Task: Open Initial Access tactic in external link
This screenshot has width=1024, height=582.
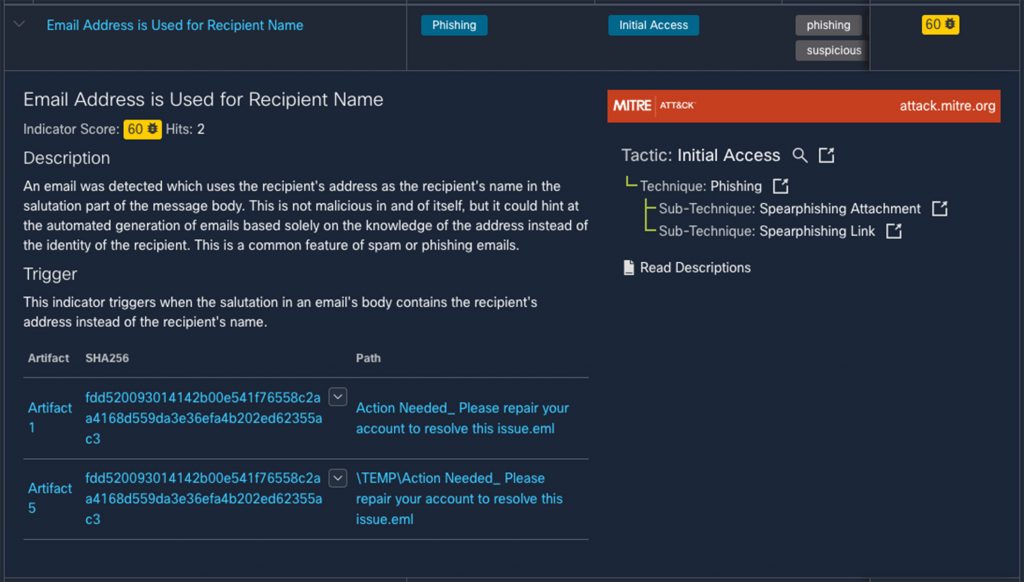Action: click(826, 155)
